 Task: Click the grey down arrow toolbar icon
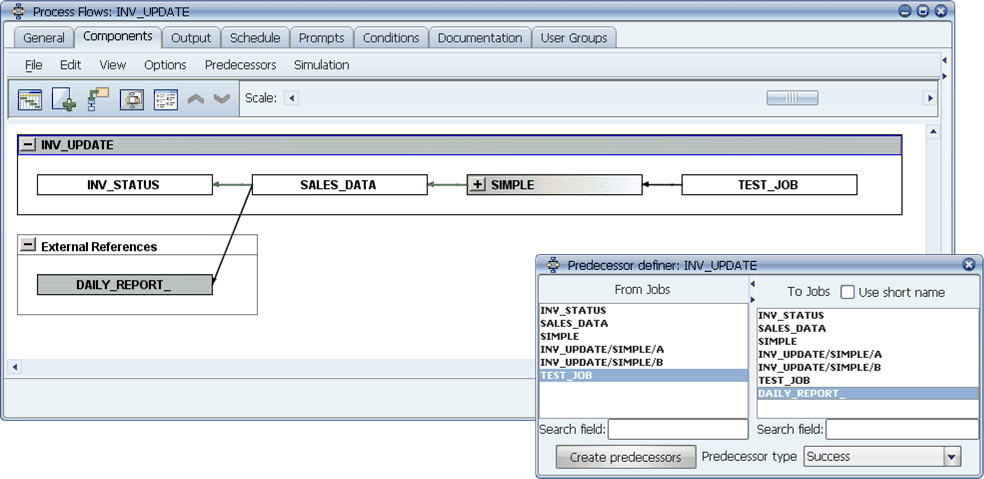pyautogui.click(x=222, y=99)
